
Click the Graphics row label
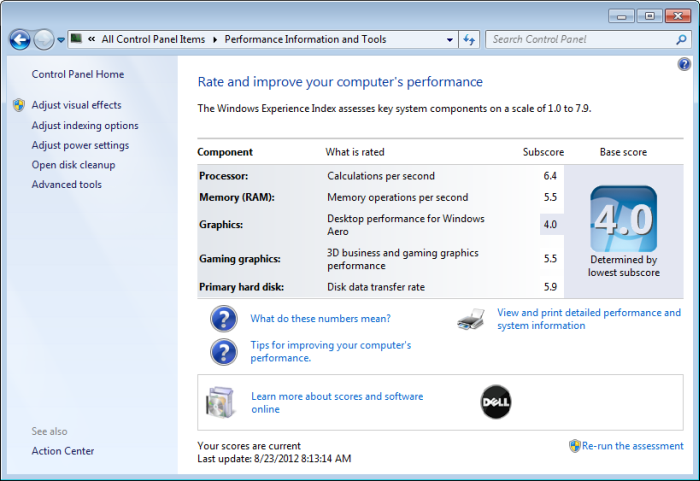[x=221, y=225]
